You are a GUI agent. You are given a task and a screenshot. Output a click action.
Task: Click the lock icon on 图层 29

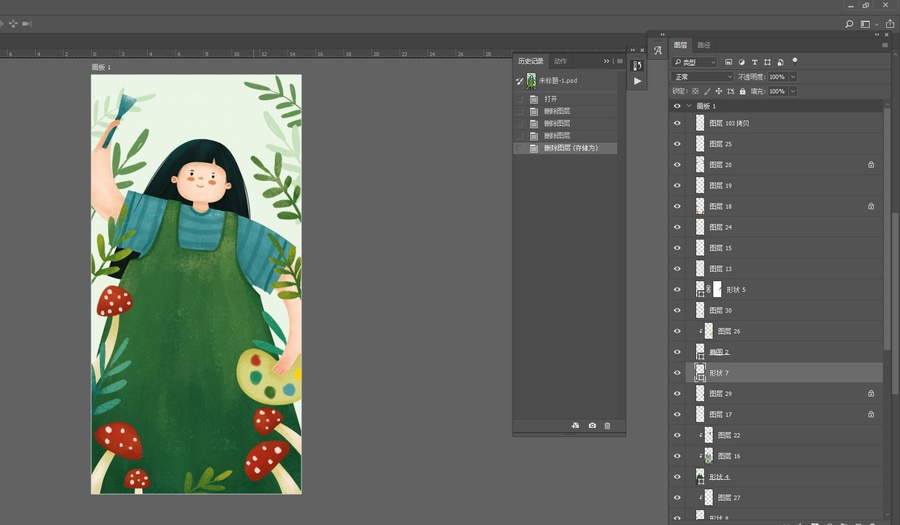pyautogui.click(x=871, y=394)
